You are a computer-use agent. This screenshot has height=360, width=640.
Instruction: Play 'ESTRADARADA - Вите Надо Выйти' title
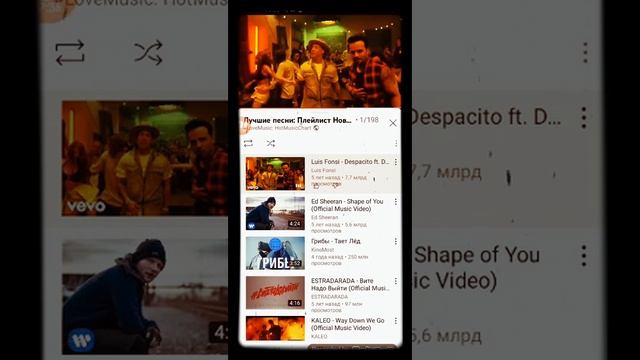click(350, 284)
